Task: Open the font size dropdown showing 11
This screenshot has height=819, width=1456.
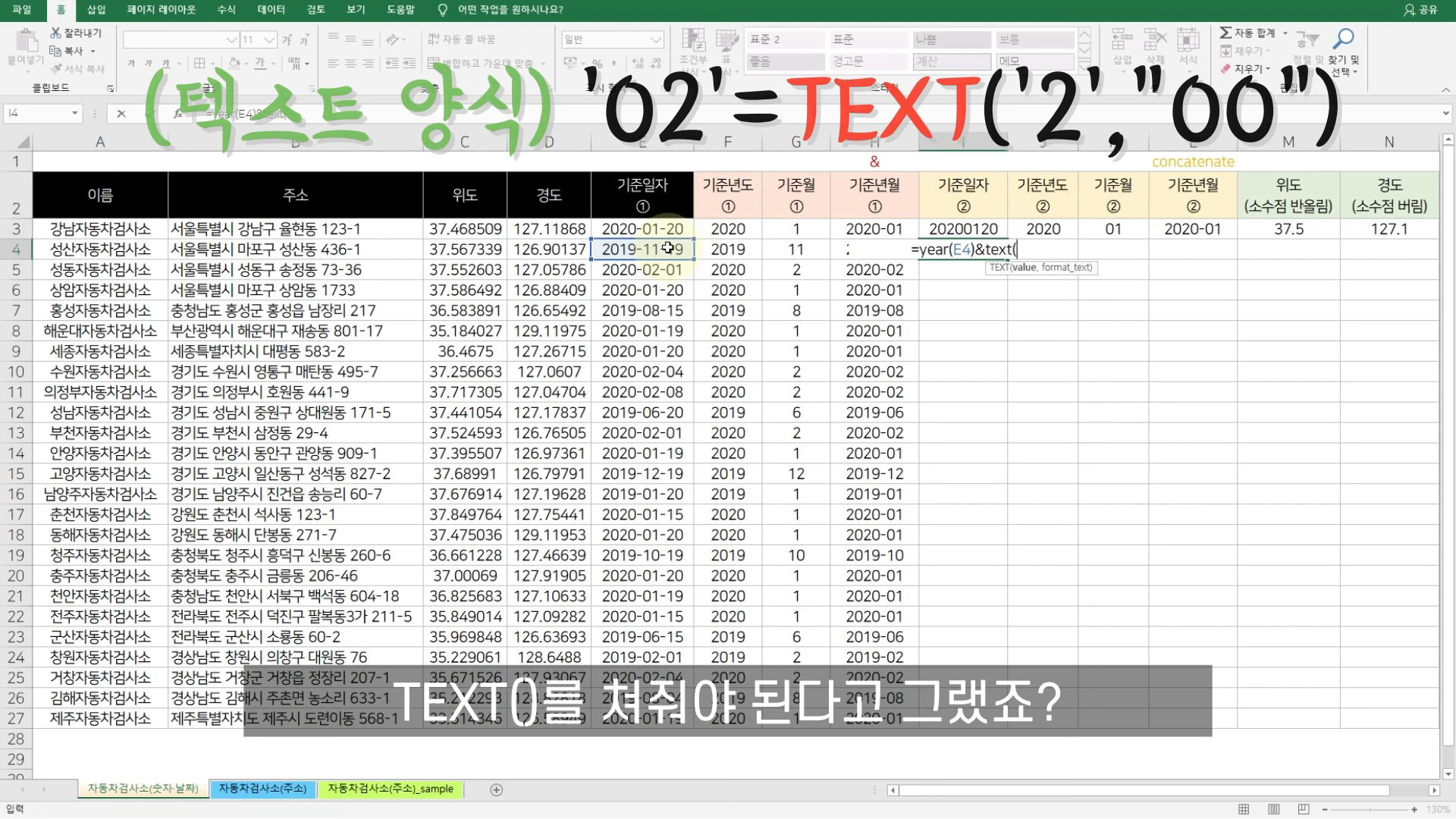Action: pos(269,39)
